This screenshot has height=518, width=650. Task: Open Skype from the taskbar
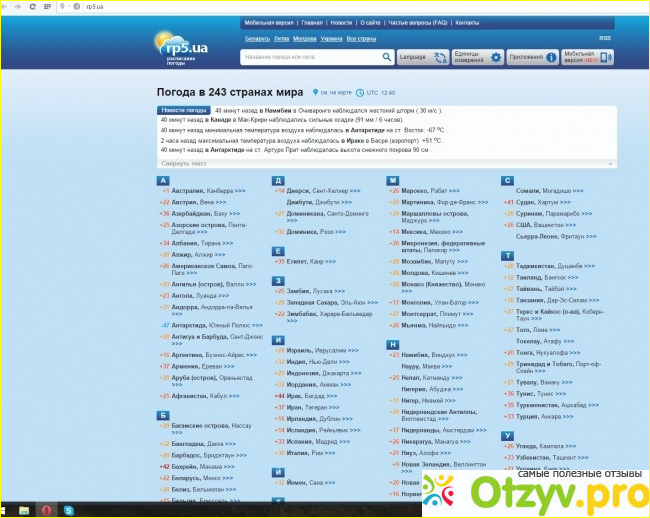(x=69, y=510)
